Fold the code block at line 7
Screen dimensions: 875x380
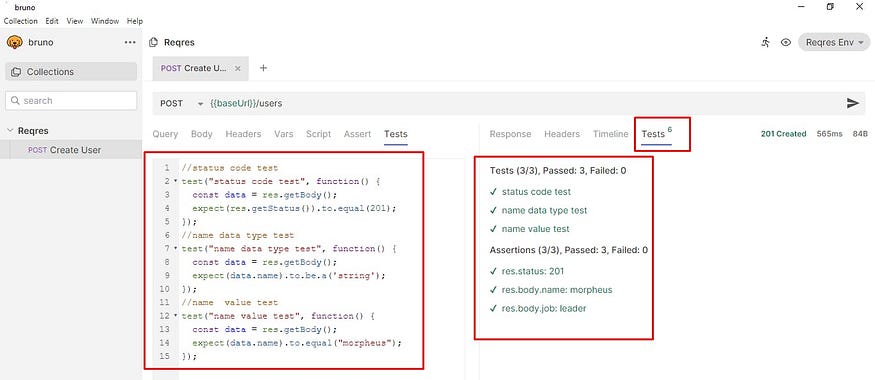pos(176,249)
